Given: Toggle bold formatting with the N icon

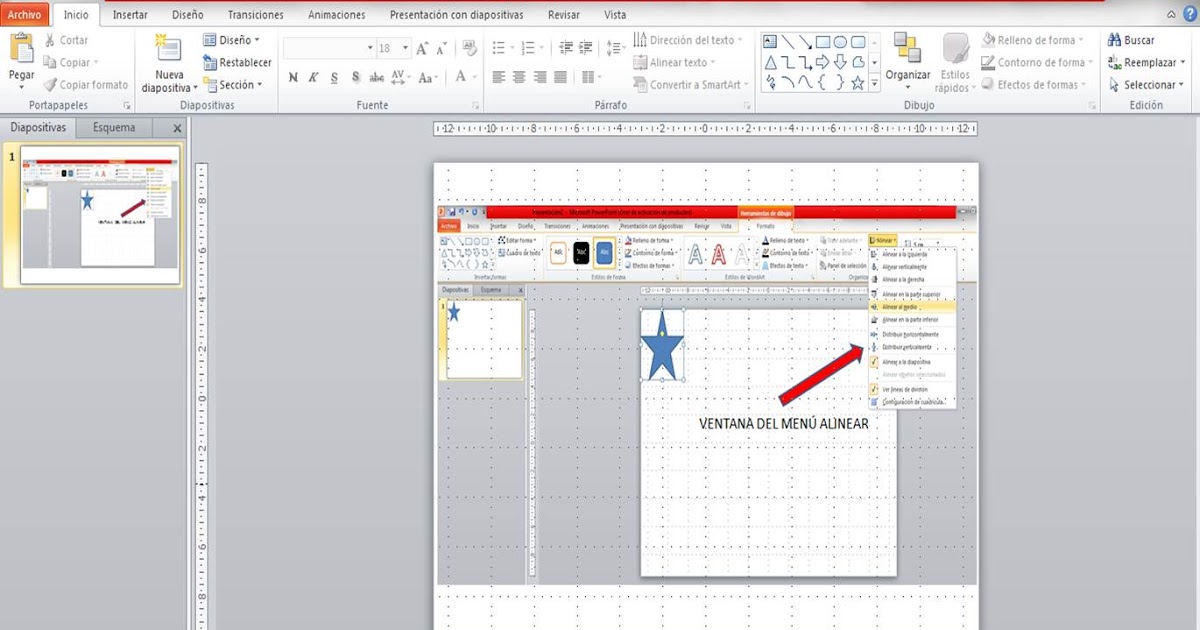Looking at the screenshot, I should (292, 76).
